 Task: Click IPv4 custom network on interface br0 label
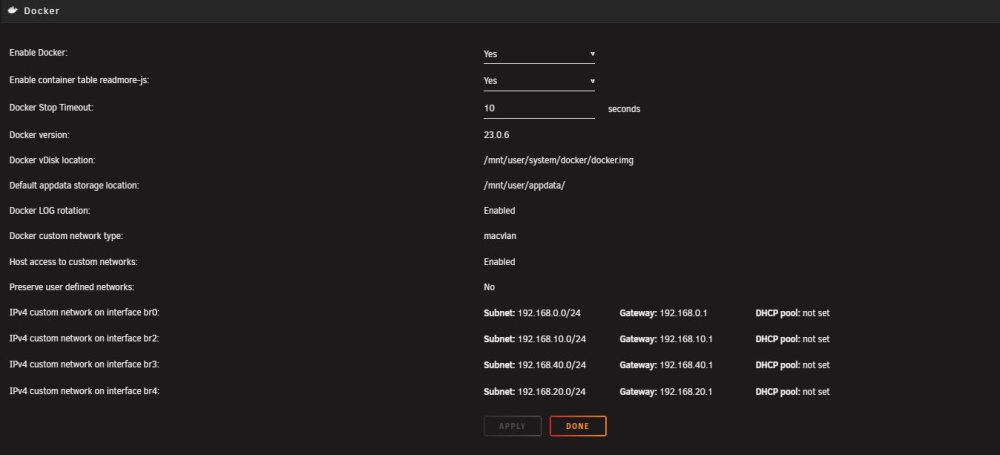84,313
